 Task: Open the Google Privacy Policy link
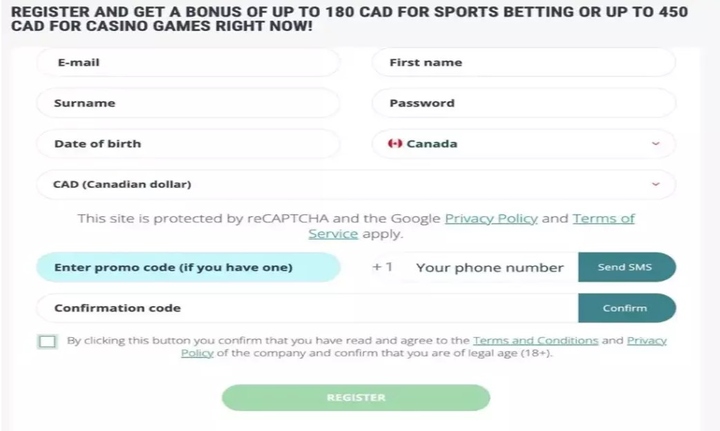click(491, 218)
